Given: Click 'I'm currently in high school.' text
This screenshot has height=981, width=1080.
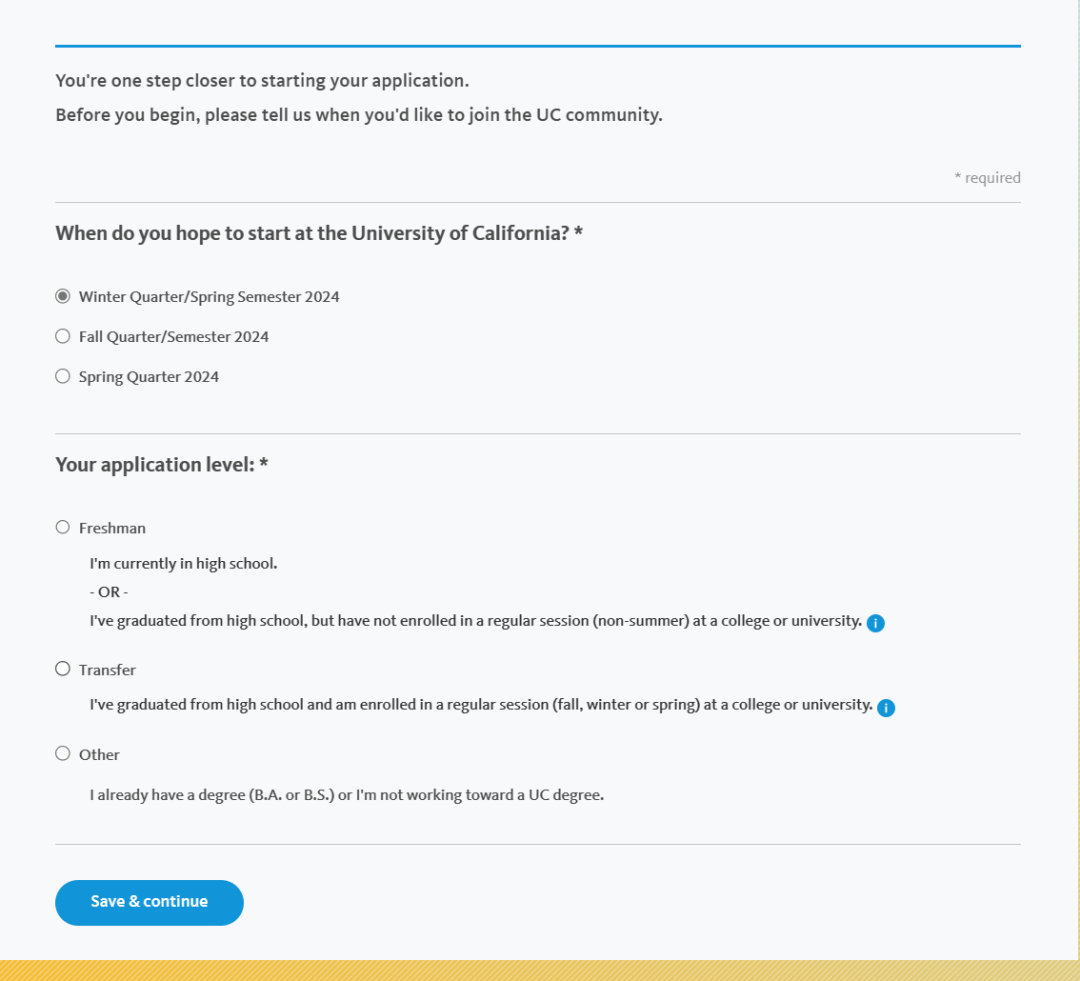Looking at the screenshot, I should click(183, 564).
